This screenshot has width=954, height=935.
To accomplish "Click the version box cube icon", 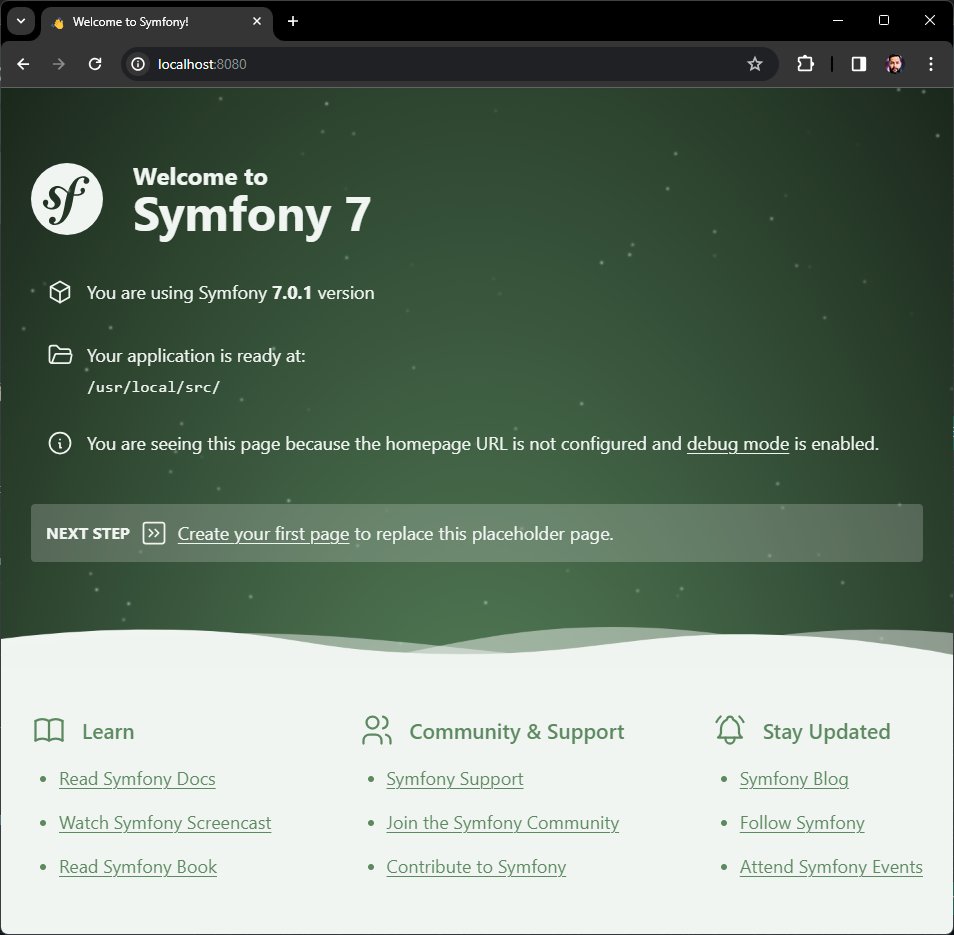I will 60,293.
